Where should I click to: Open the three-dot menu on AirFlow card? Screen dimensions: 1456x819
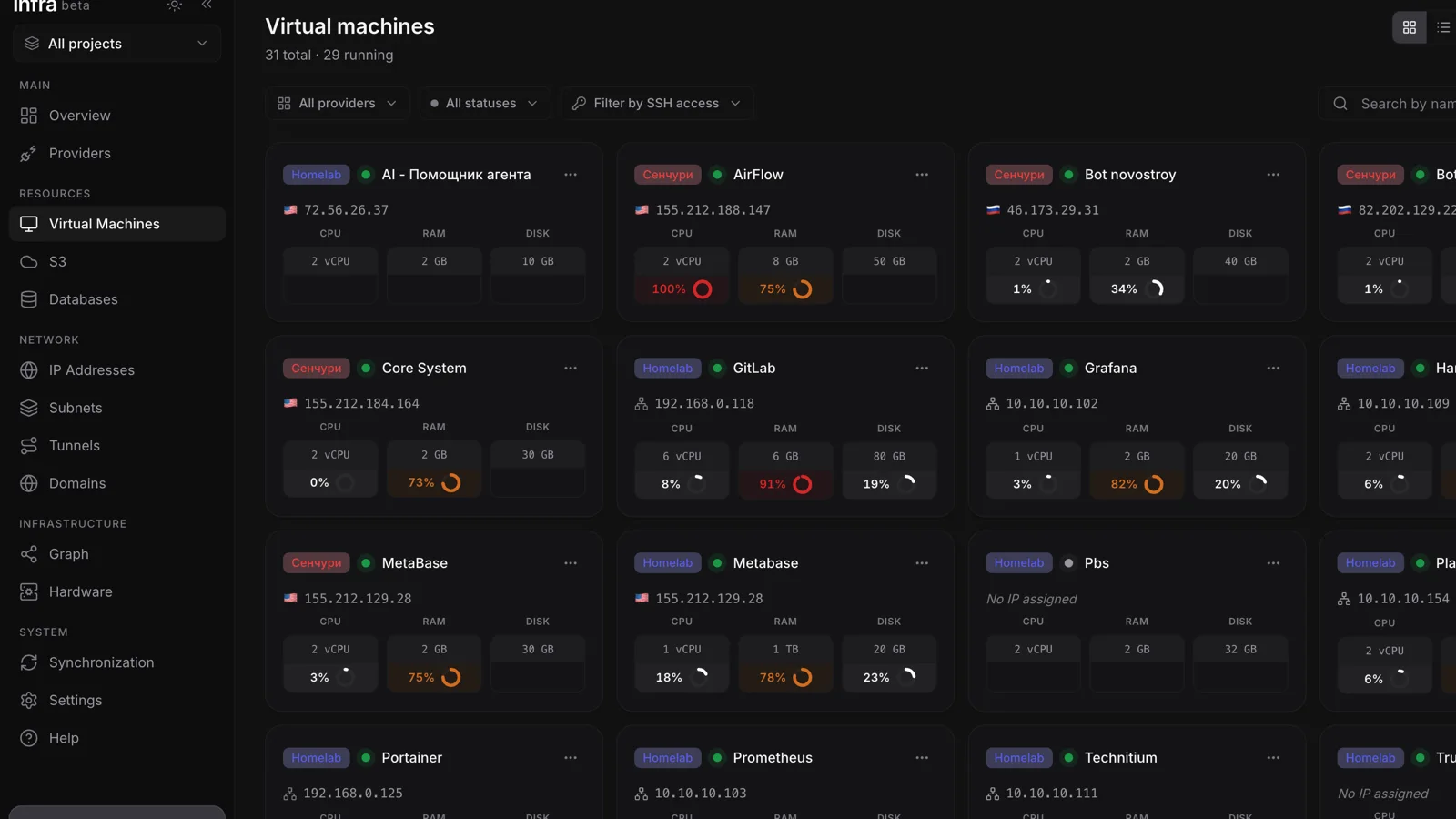[x=922, y=175]
